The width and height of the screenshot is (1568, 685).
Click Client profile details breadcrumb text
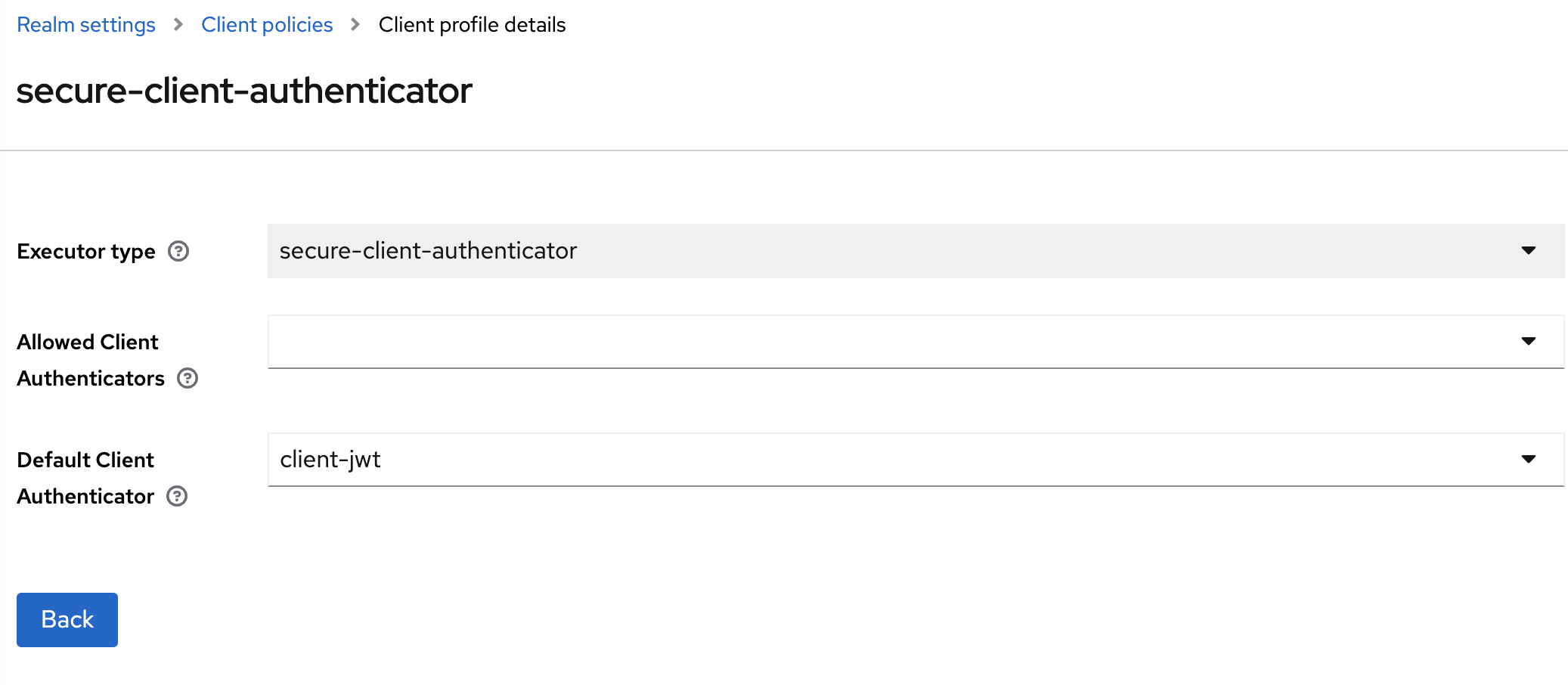(x=472, y=25)
